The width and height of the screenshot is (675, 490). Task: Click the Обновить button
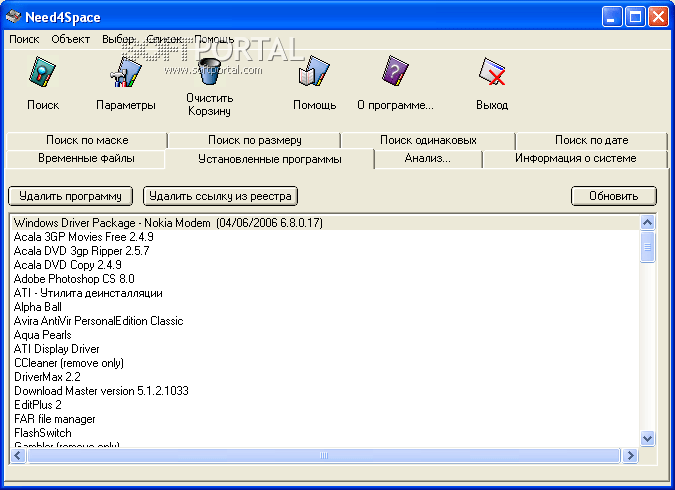[x=613, y=196]
